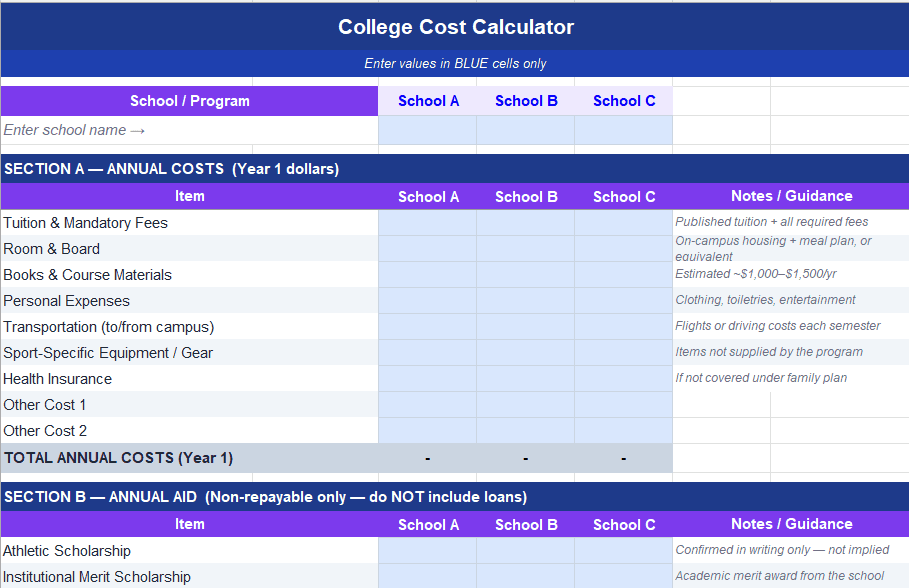Screen dimensions: 909x588
Task: Select the Notes / Guidance header cell
Action: point(790,196)
